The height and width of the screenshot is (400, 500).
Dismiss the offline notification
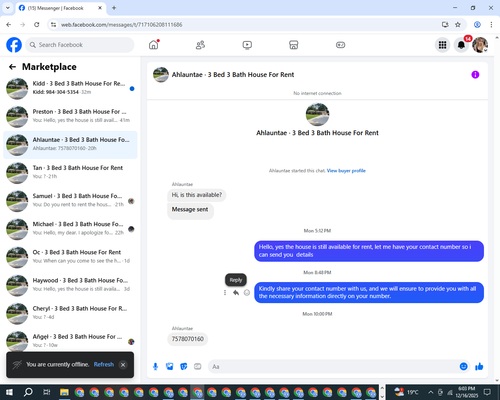point(123,365)
